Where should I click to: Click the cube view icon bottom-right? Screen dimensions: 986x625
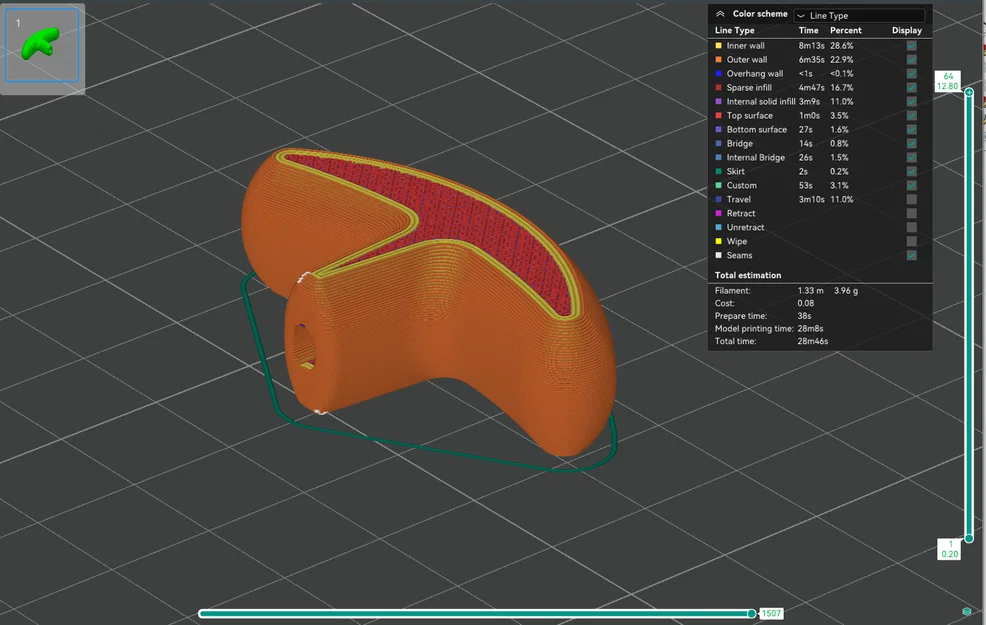point(967,611)
